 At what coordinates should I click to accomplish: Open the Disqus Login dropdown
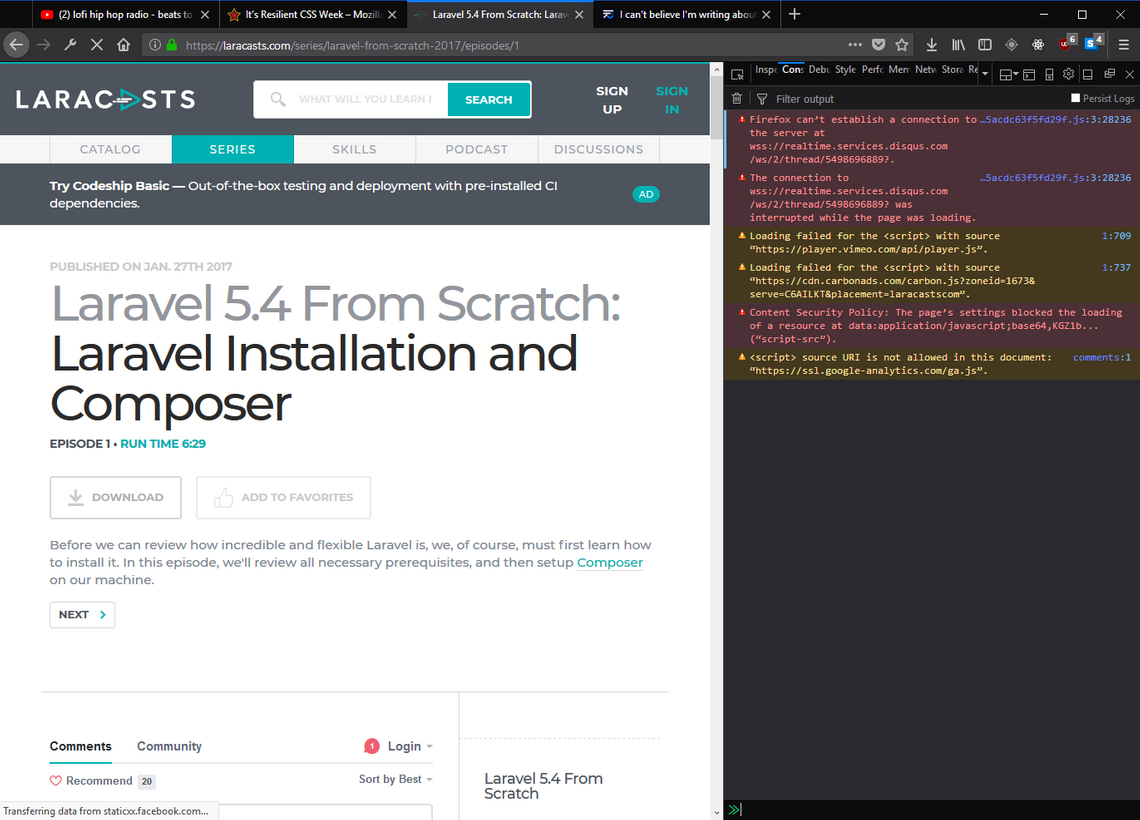click(410, 747)
